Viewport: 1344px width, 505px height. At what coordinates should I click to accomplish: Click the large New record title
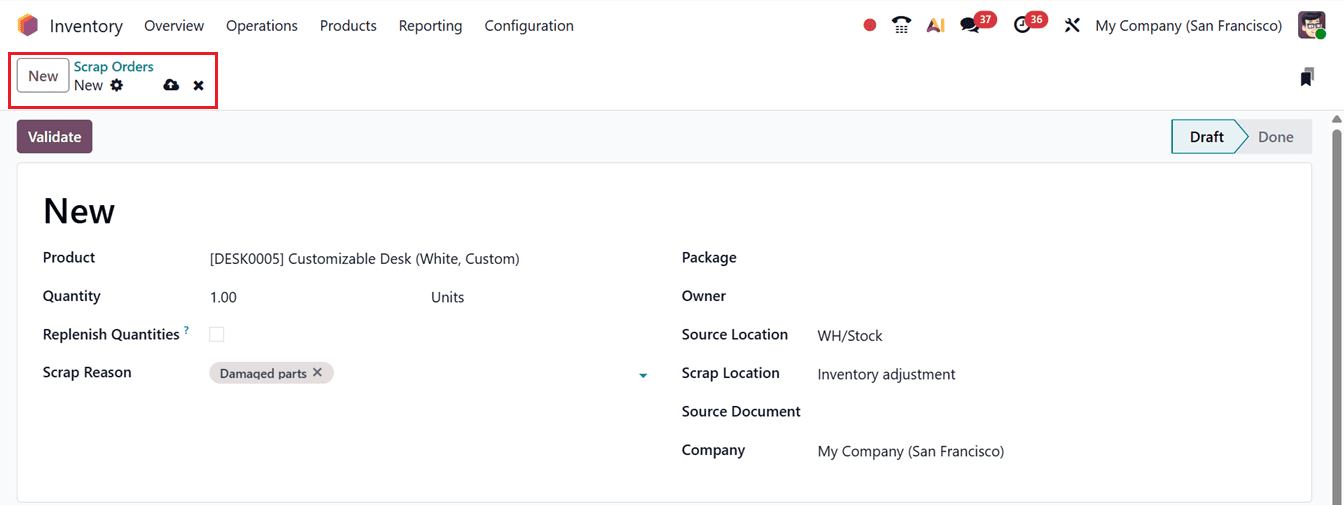[x=79, y=211]
